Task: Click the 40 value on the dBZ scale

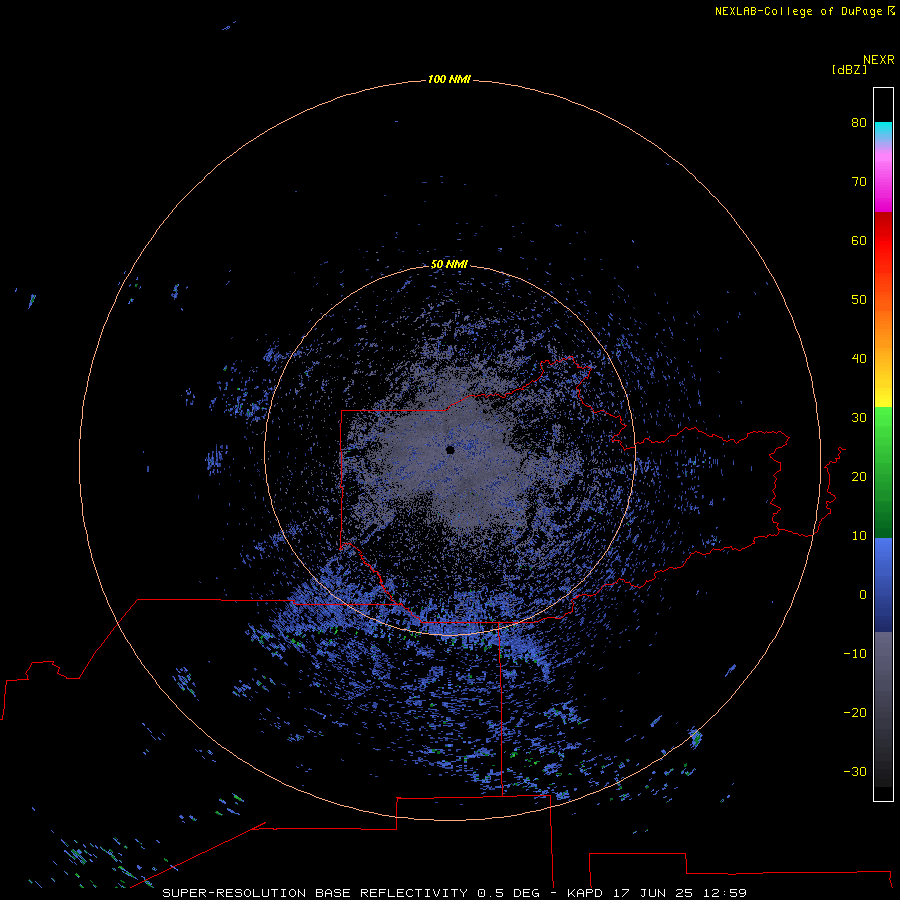Action: point(859,359)
